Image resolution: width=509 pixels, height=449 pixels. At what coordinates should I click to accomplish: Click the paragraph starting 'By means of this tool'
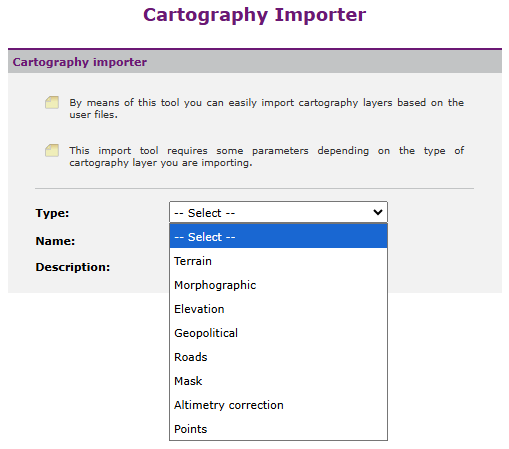click(266, 108)
